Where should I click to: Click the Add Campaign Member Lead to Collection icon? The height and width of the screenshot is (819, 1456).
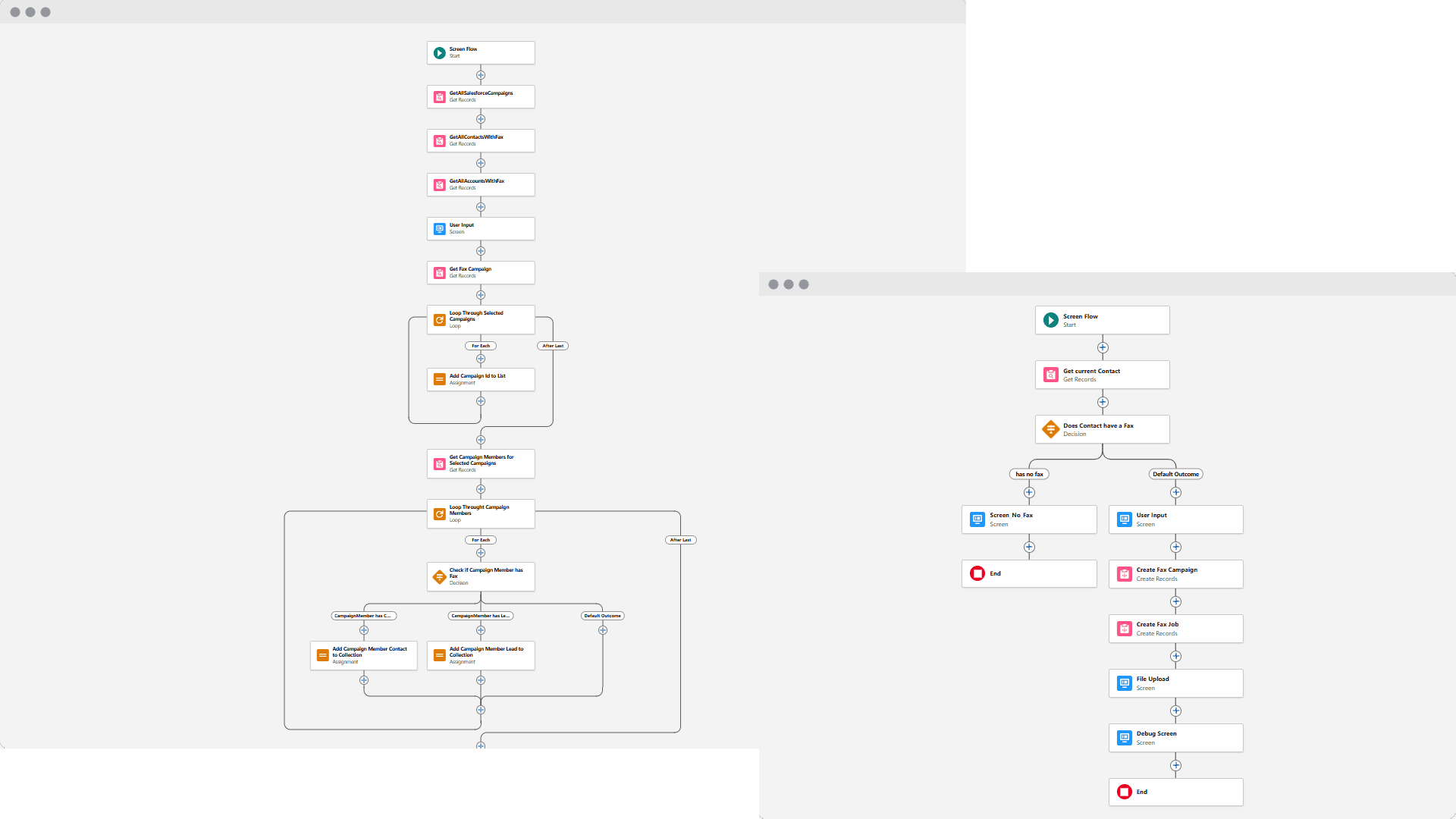[x=439, y=655]
